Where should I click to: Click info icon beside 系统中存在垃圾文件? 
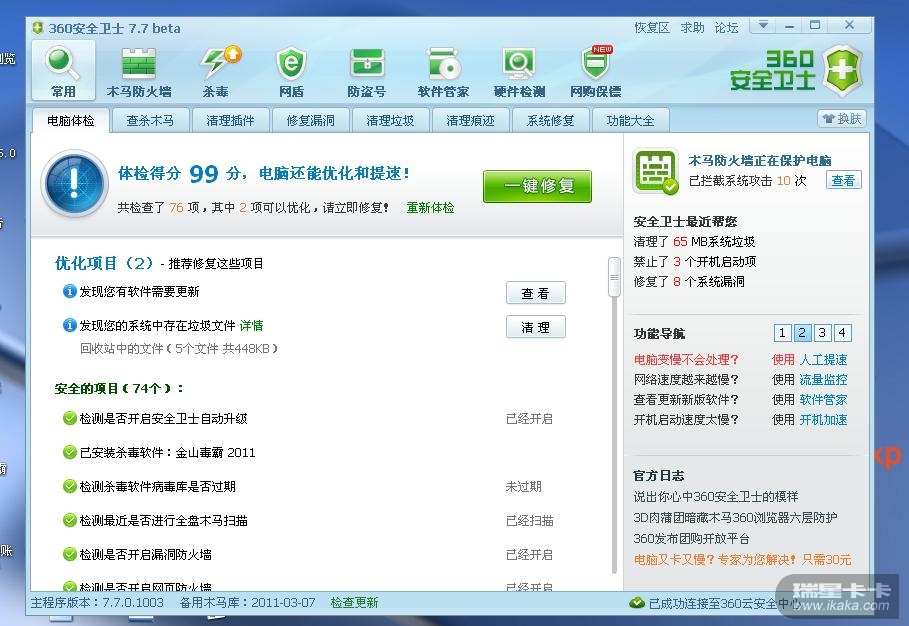69,325
